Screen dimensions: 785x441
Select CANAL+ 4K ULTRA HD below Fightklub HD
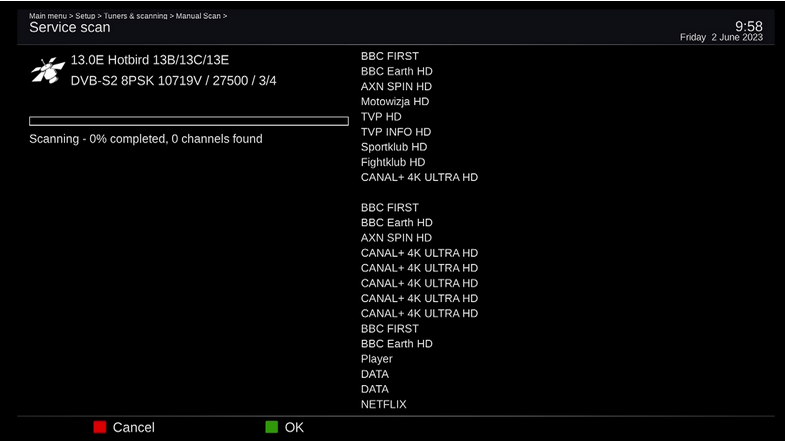(x=419, y=177)
